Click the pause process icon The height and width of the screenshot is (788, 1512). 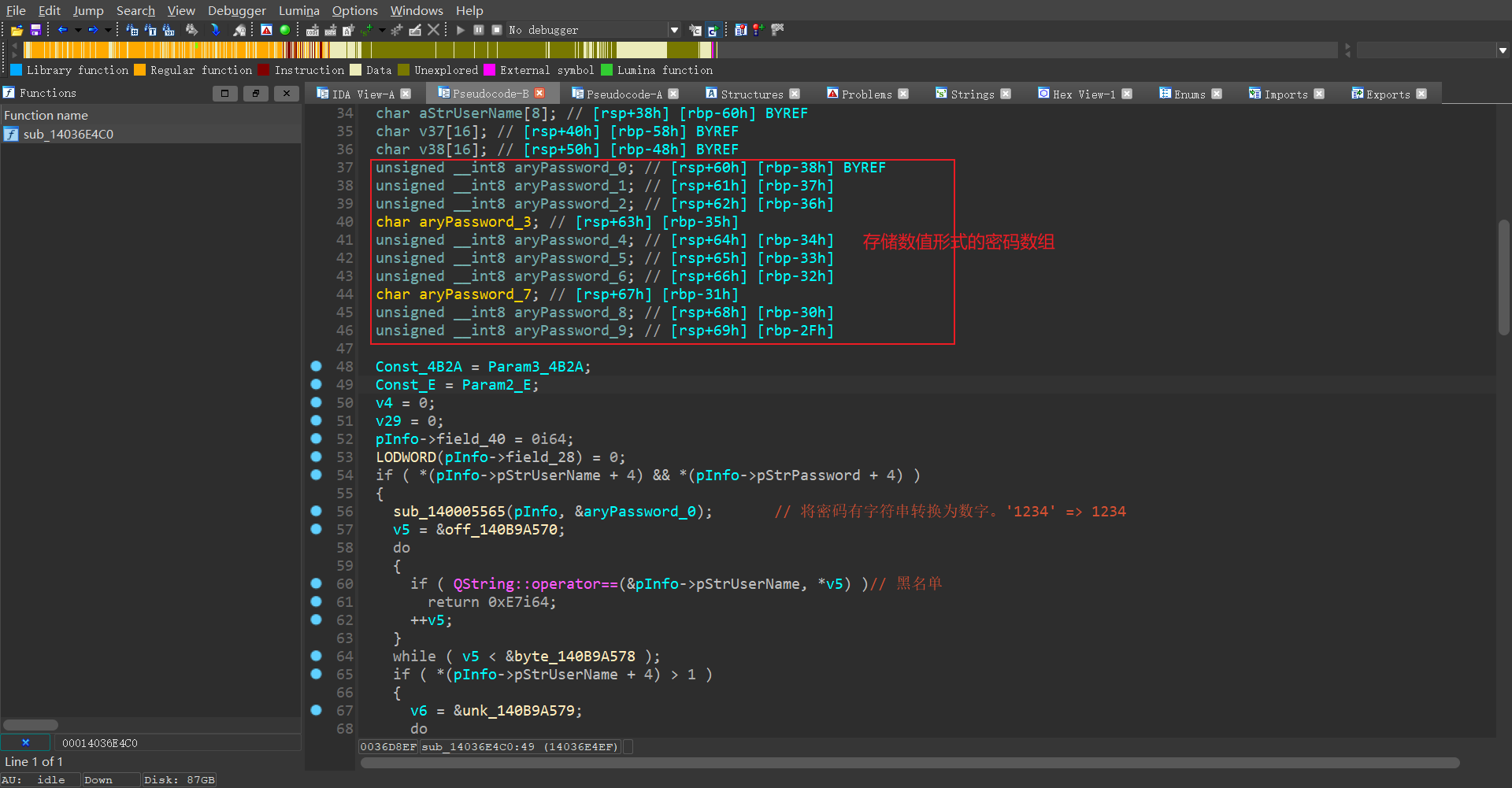pos(479,30)
